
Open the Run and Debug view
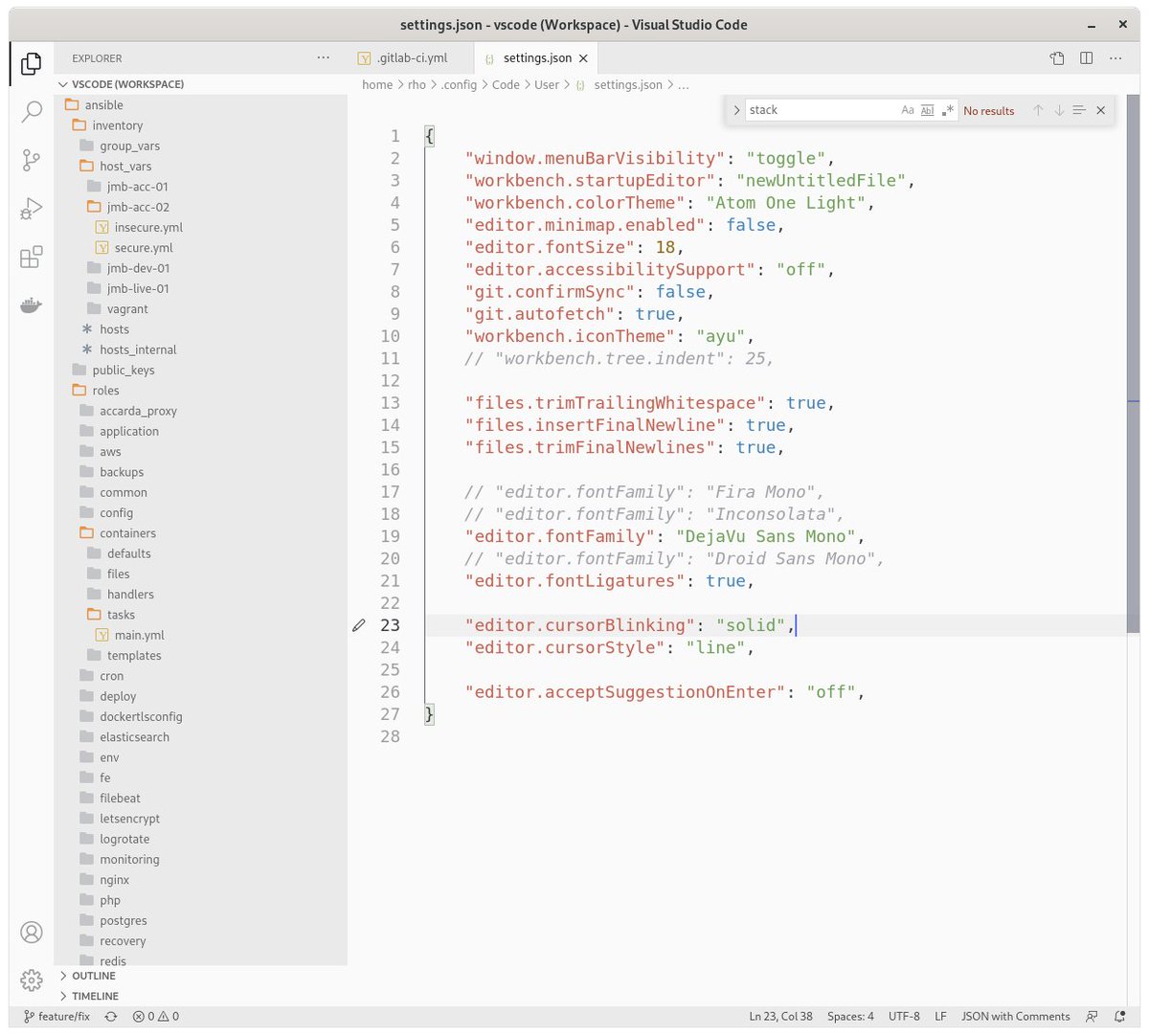click(x=32, y=208)
